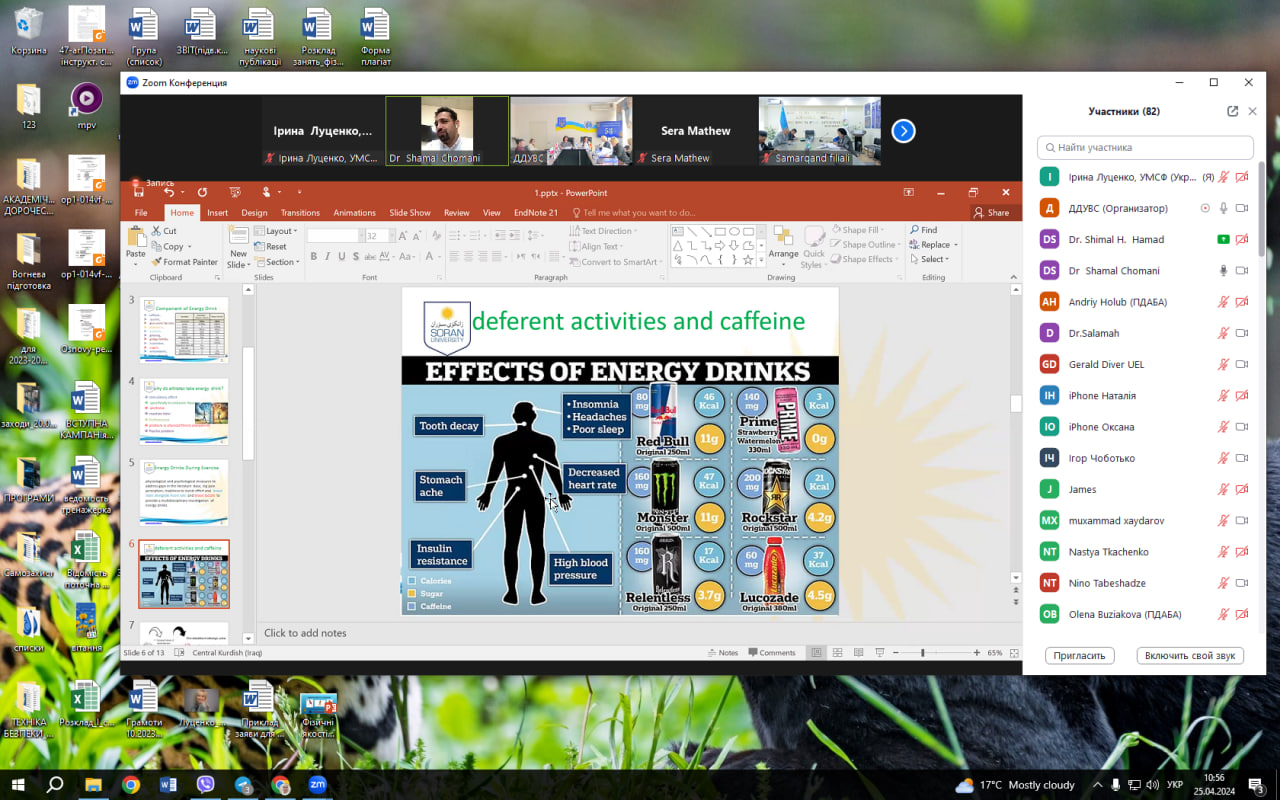Click Включить свой звук button
The width and height of the screenshot is (1280, 800).
click(1190, 656)
